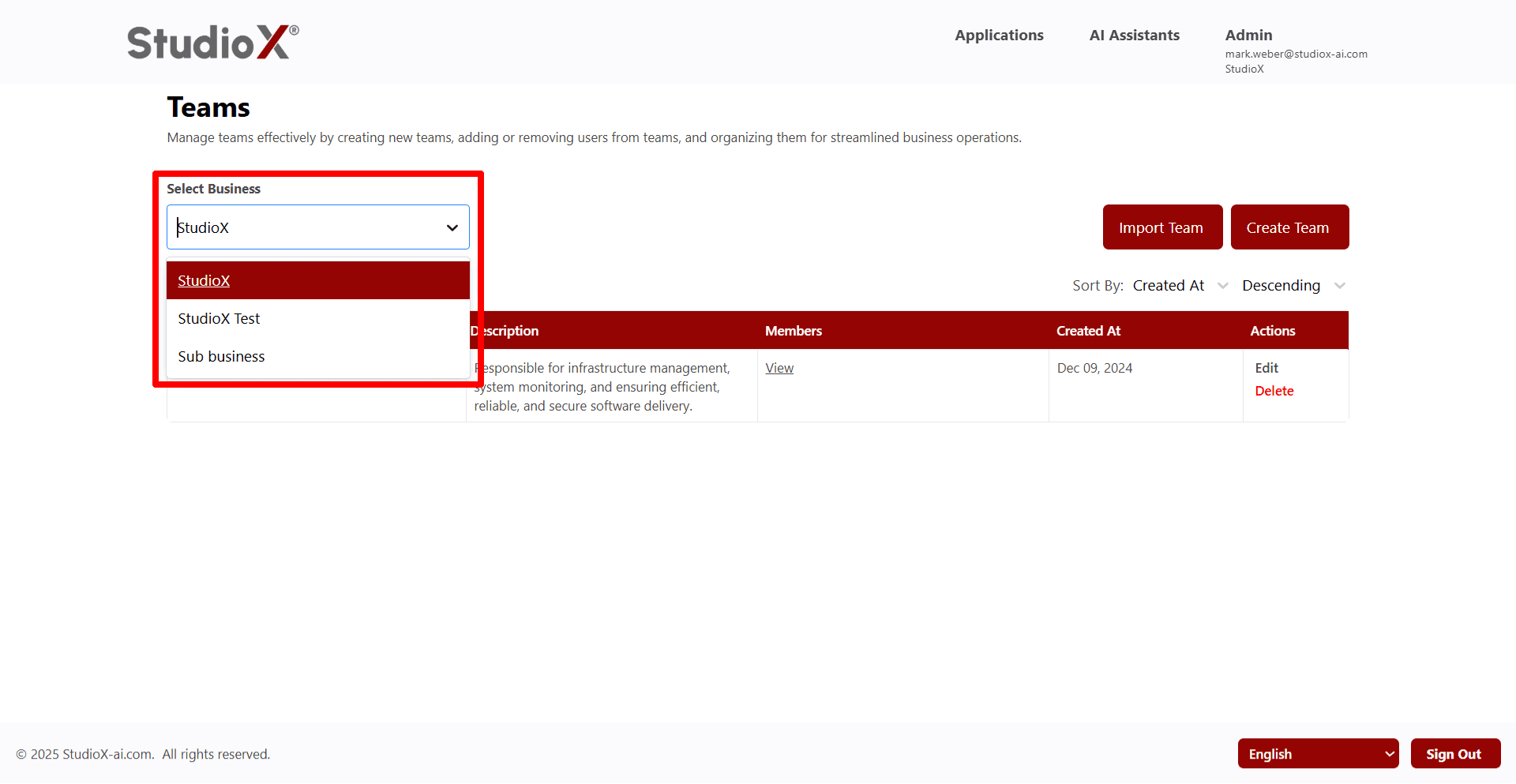Click the Import Team button
1516x784 pixels.
coord(1161,227)
